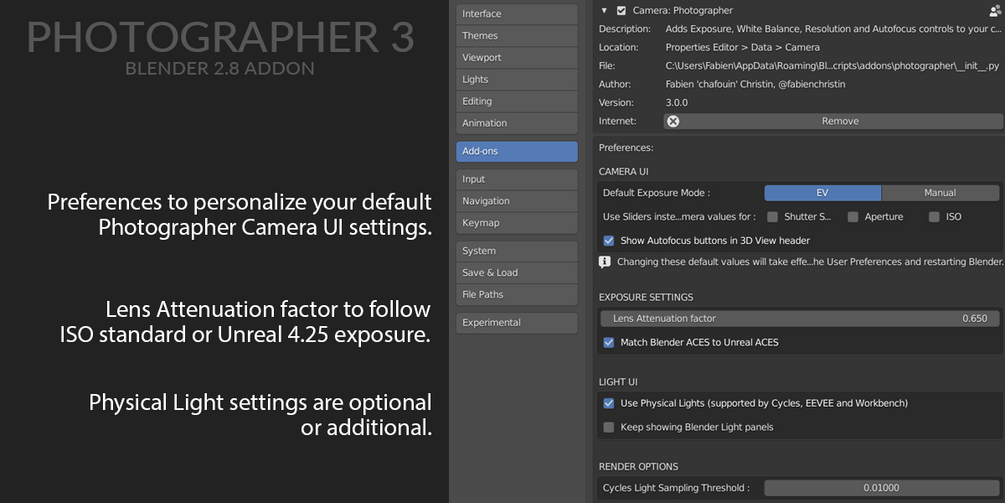Select the Editing preferences tab

click(517, 101)
